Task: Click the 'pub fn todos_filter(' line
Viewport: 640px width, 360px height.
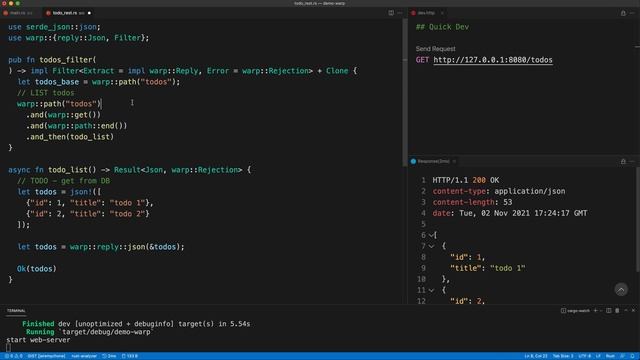Action: 52,60
